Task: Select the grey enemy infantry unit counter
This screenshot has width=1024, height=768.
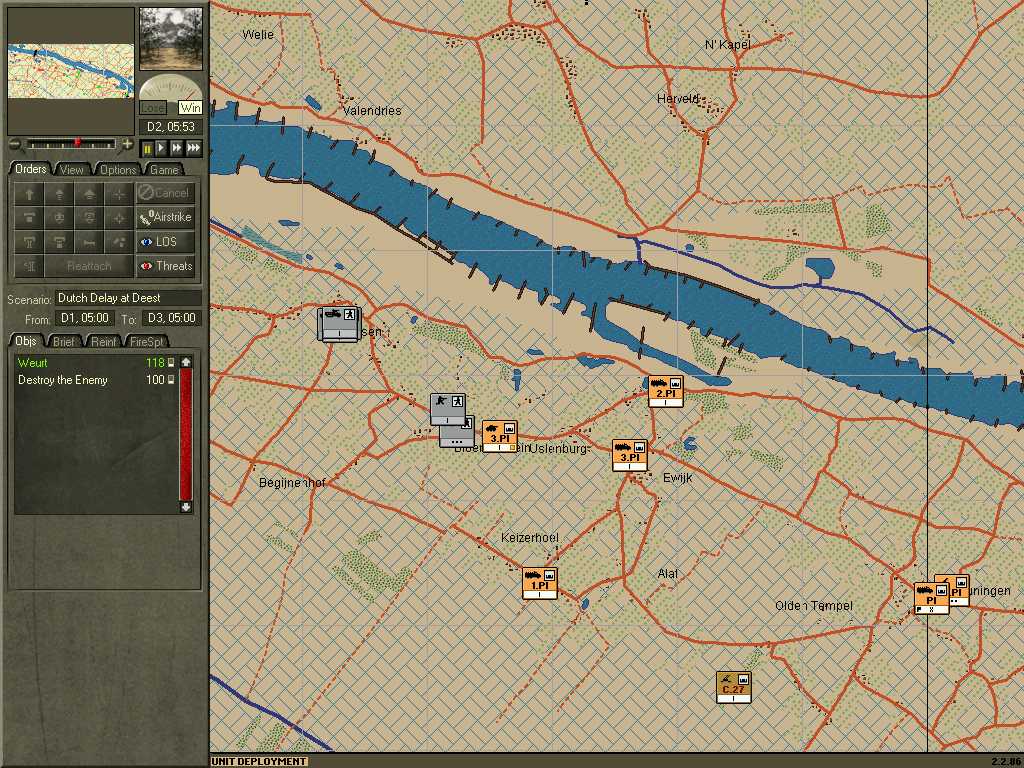Action: pyautogui.click(x=447, y=409)
